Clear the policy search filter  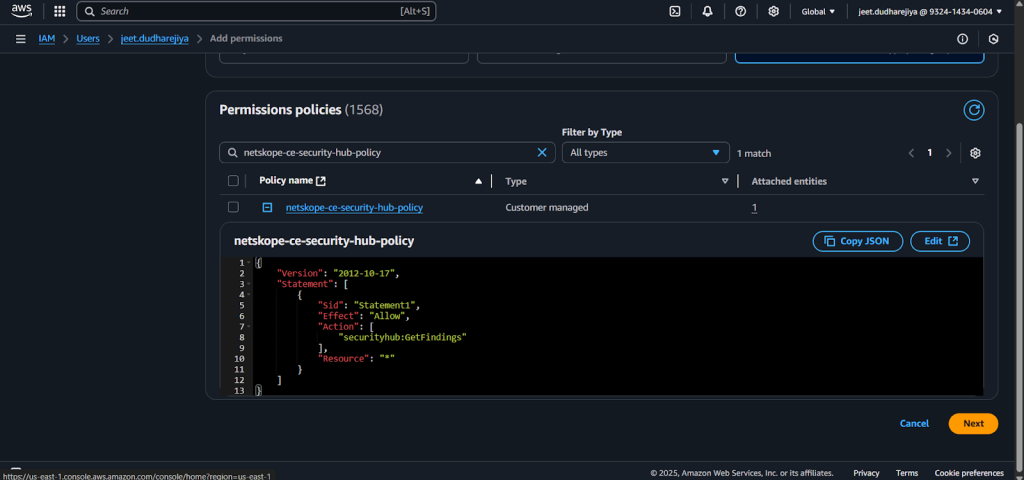point(541,152)
